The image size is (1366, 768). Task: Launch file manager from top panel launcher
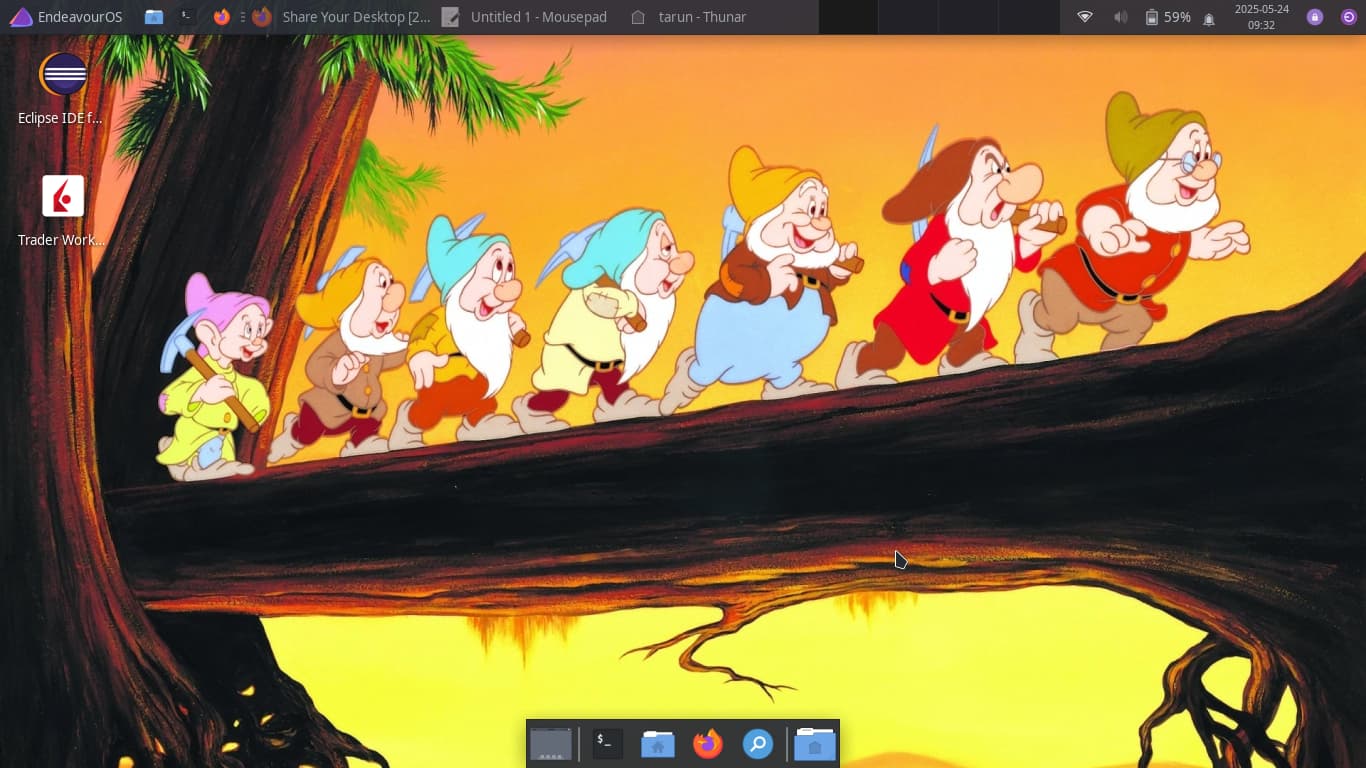(153, 17)
